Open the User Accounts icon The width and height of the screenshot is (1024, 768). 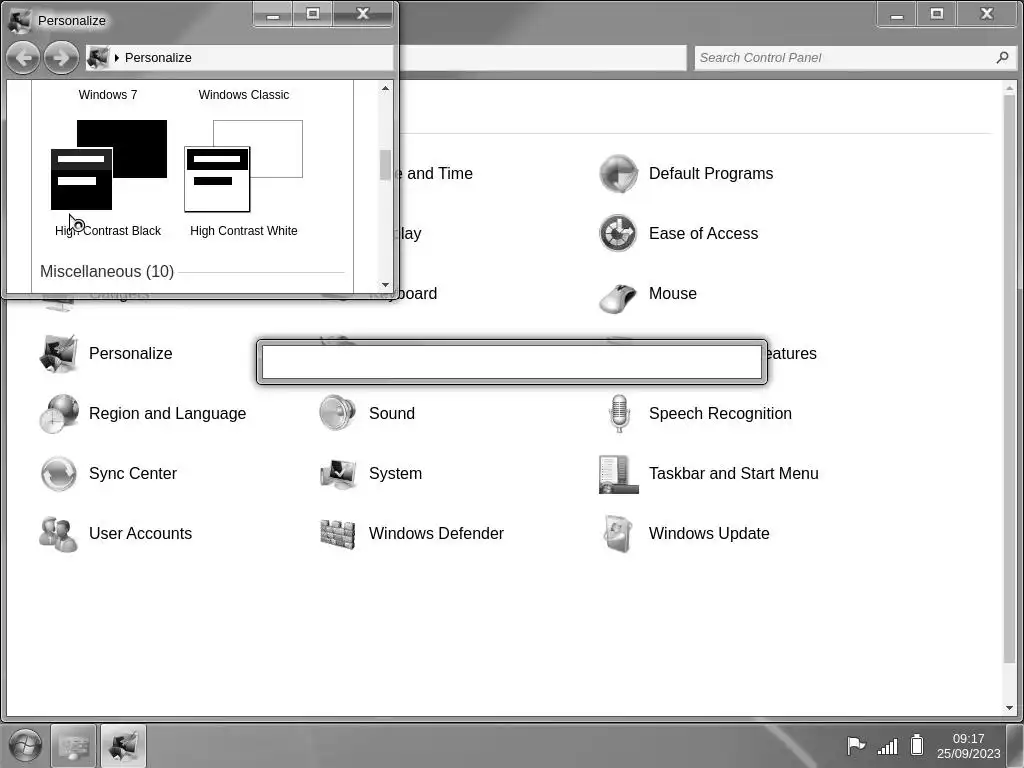tap(59, 534)
